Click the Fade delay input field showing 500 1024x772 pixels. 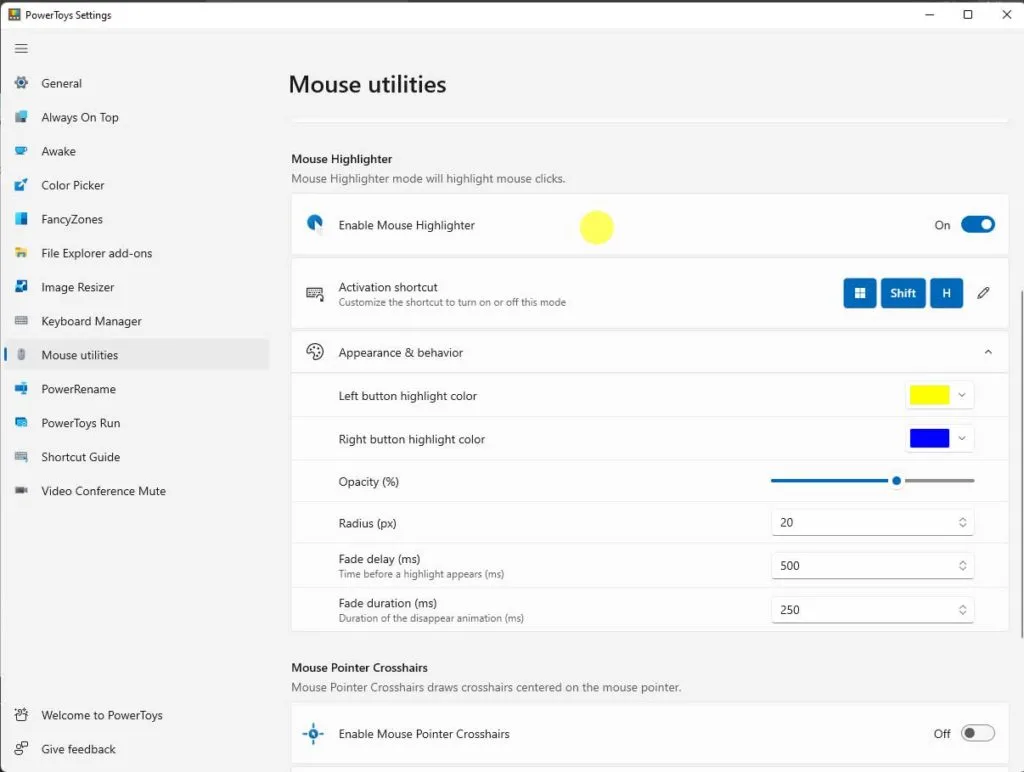(872, 566)
